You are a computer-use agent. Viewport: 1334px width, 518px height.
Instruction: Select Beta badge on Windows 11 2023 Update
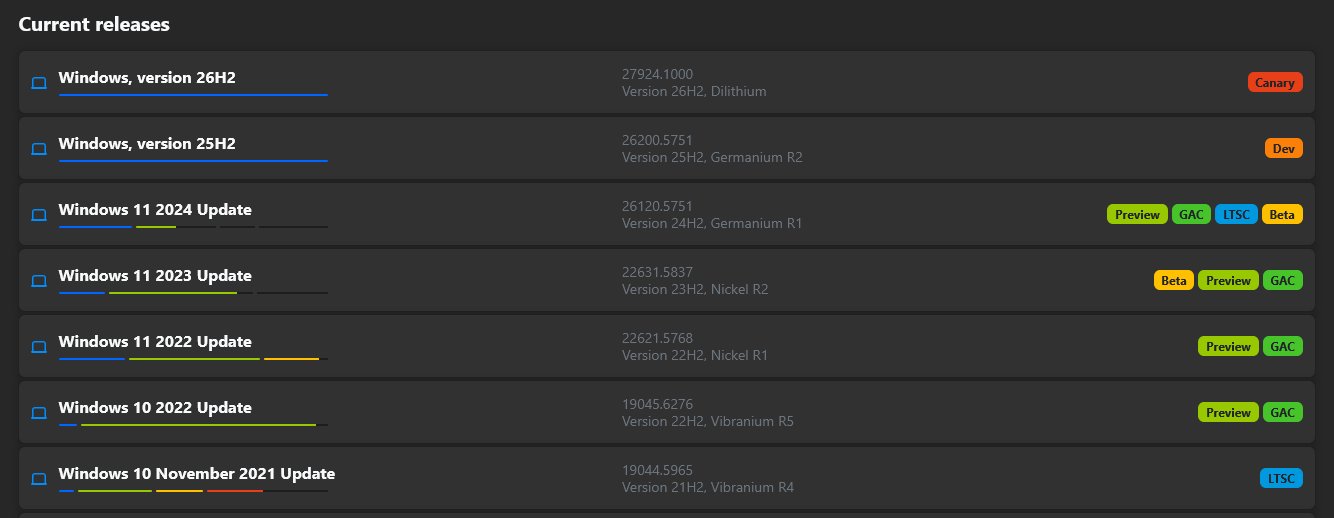pyautogui.click(x=1174, y=280)
